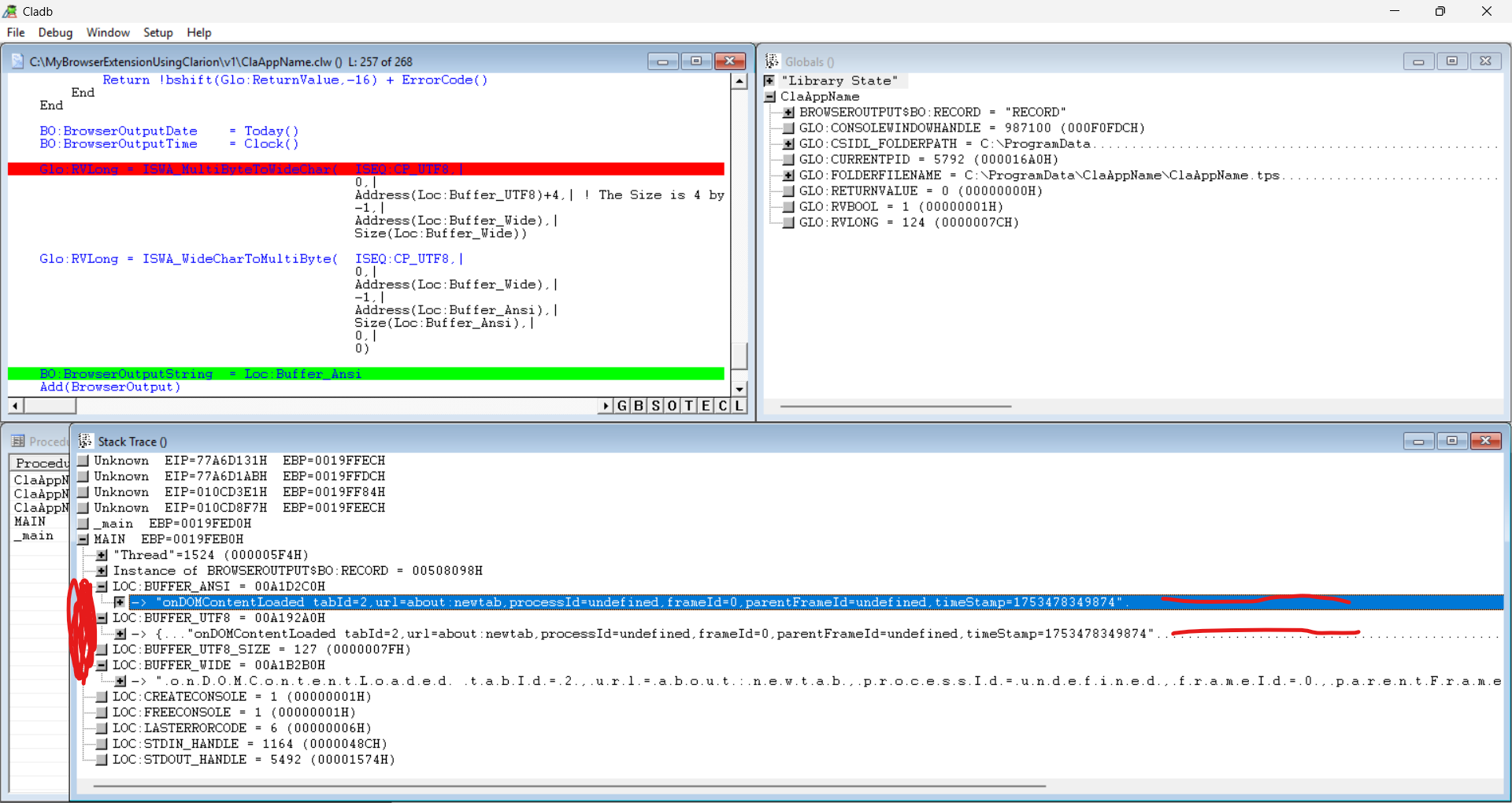Select the LOC:CREATECONSOLE variable box
This screenshot has width=1512, height=803.
click(x=102, y=697)
